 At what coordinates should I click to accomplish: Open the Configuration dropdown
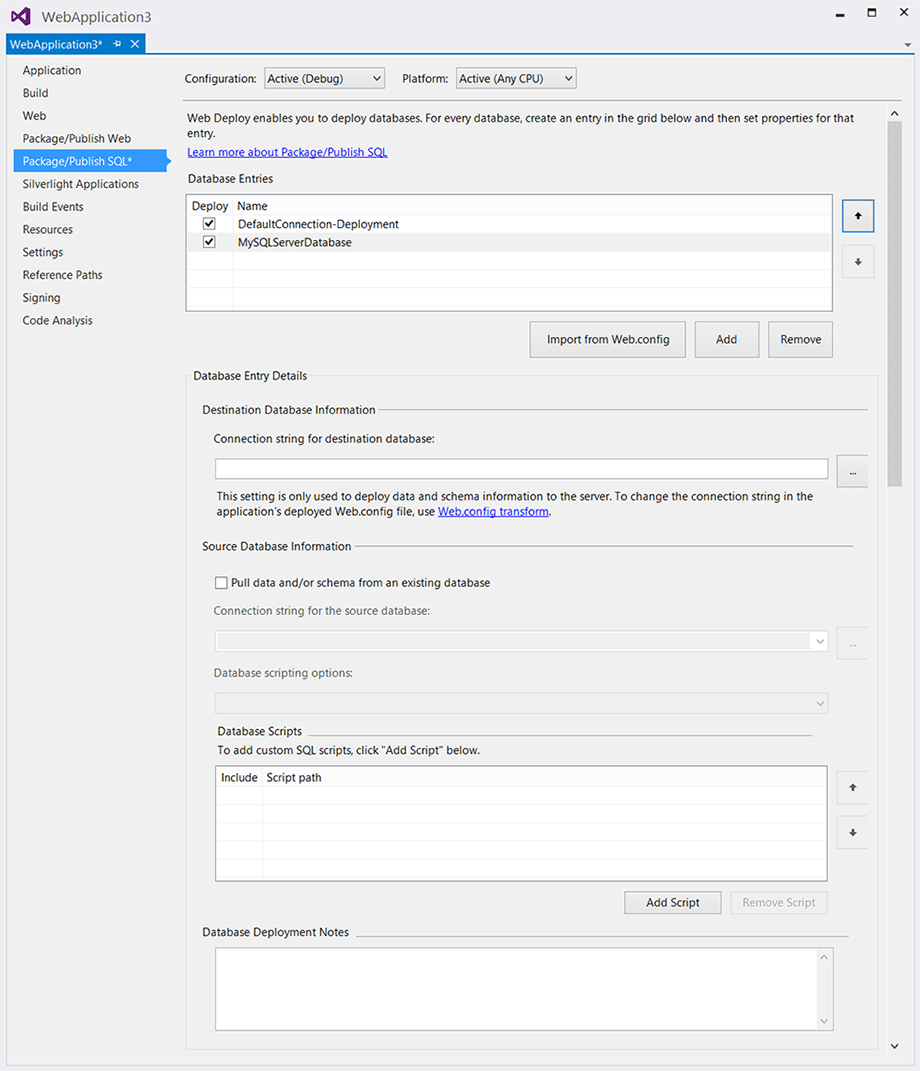[324, 79]
